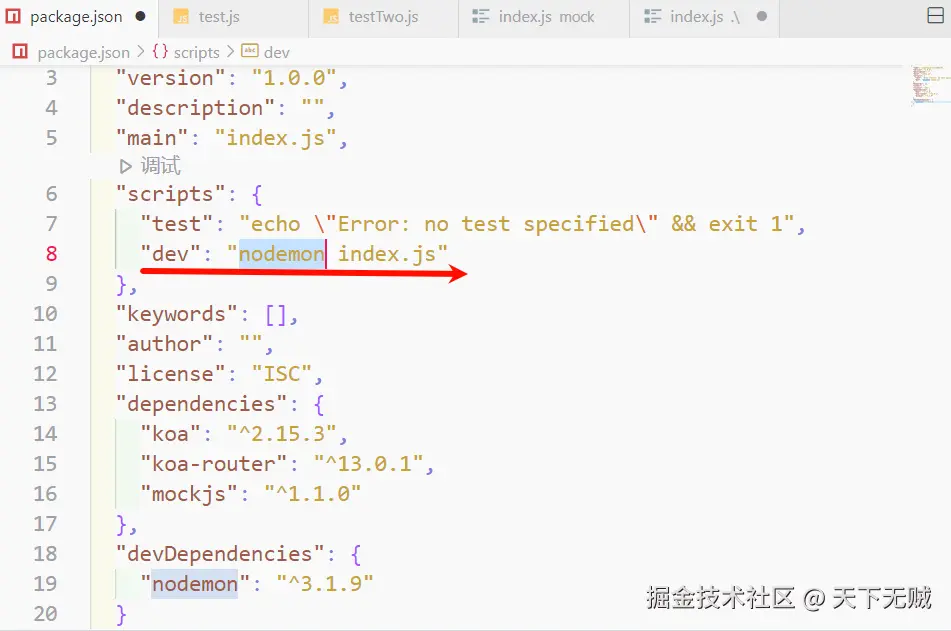Click the braces icon beside scripts breadcrumb

click(160, 52)
